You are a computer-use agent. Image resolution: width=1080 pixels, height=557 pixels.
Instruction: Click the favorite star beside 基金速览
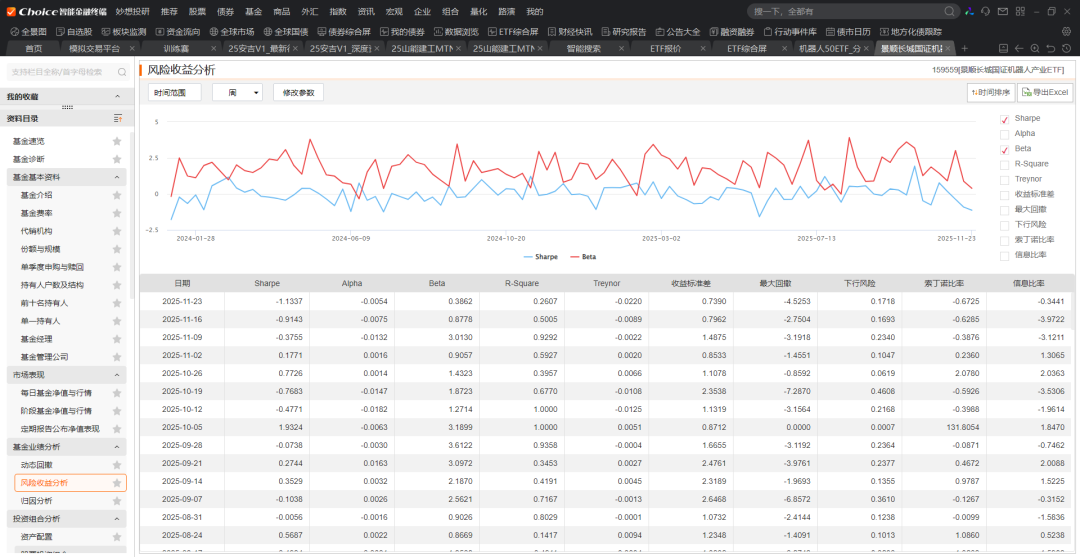point(117,141)
